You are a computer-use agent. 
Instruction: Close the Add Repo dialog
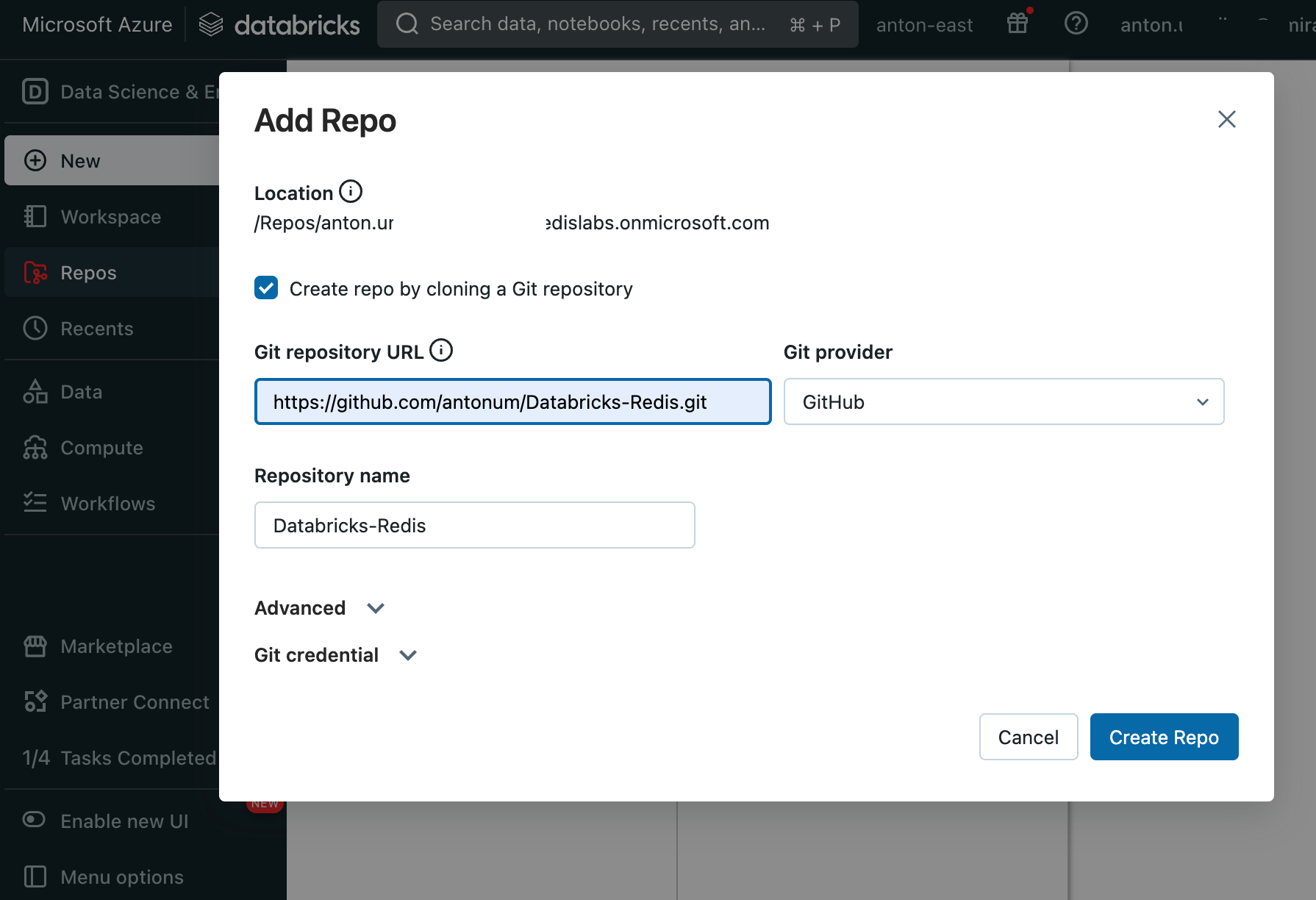click(1226, 119)
